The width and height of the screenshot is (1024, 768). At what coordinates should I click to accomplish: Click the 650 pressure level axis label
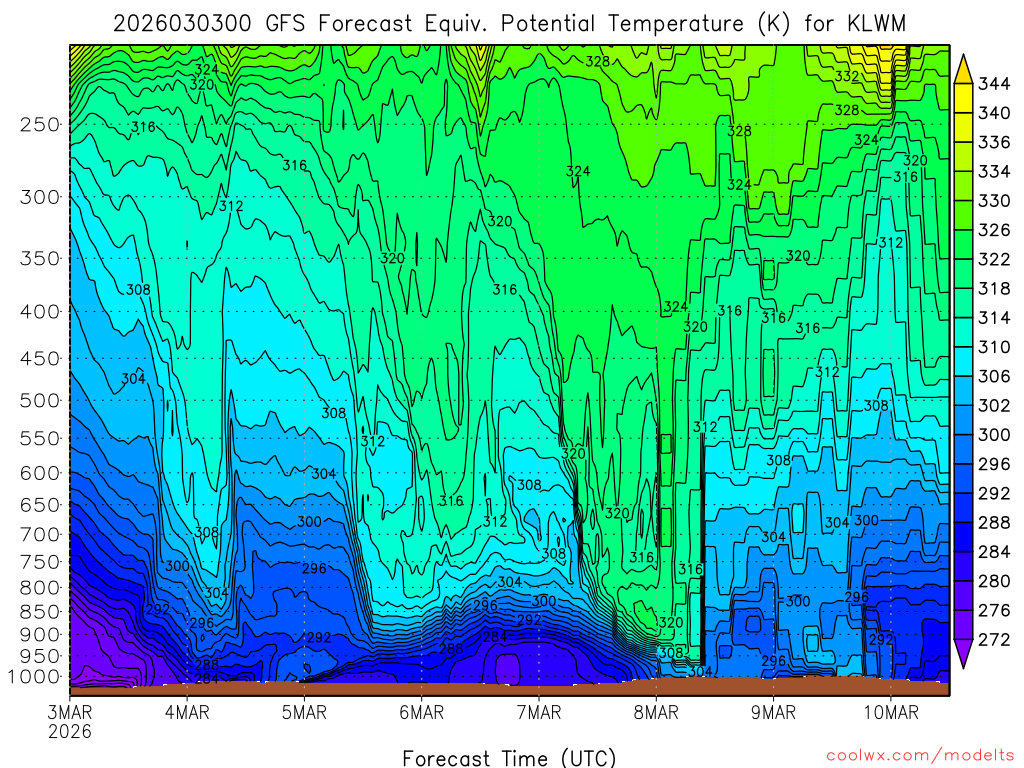pyautogui.click(x=40, y=505)
